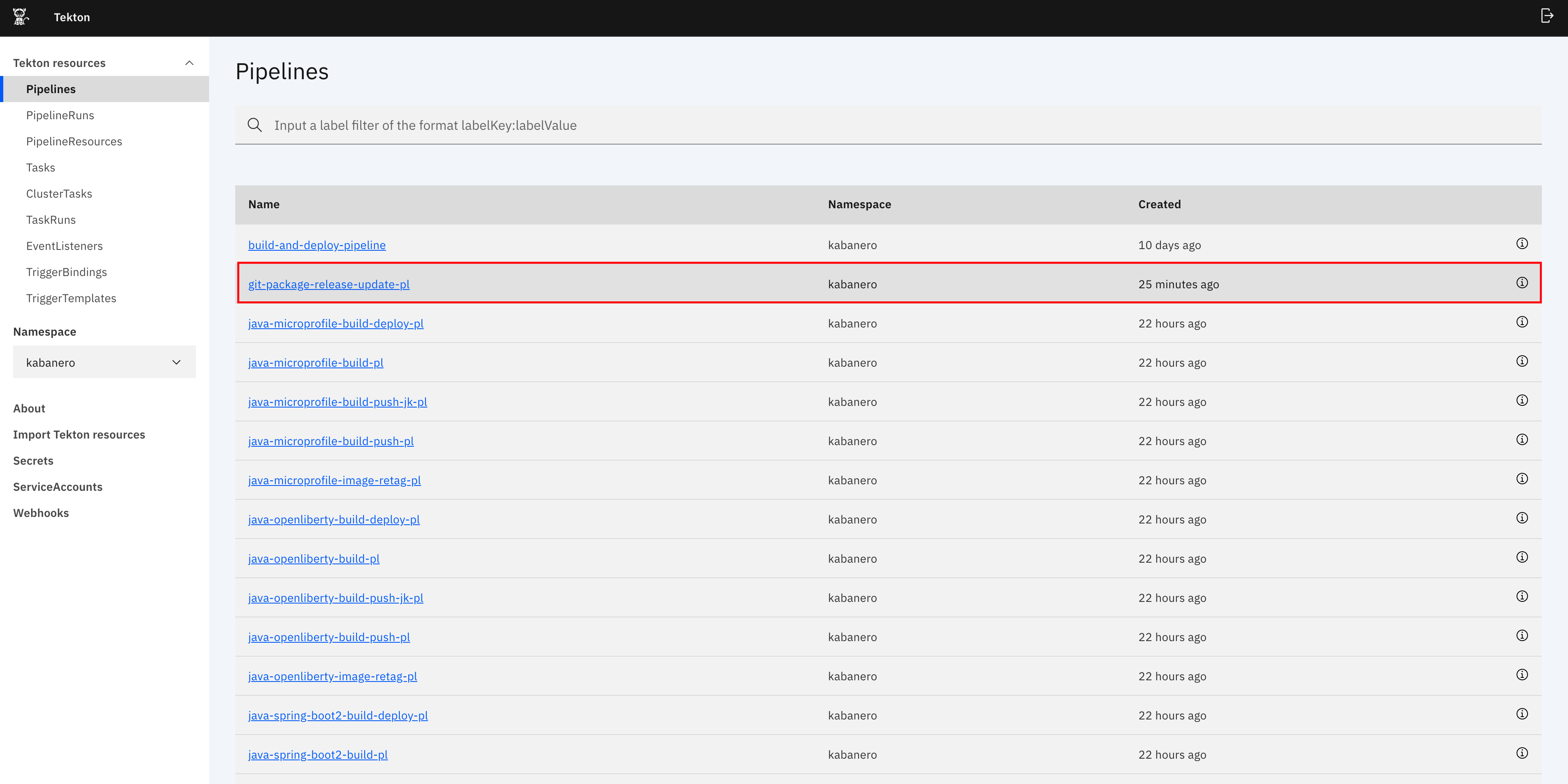The image size is (1568, 784).
Task: Click the Tekton cat logo icon
Action: [20, 16]
